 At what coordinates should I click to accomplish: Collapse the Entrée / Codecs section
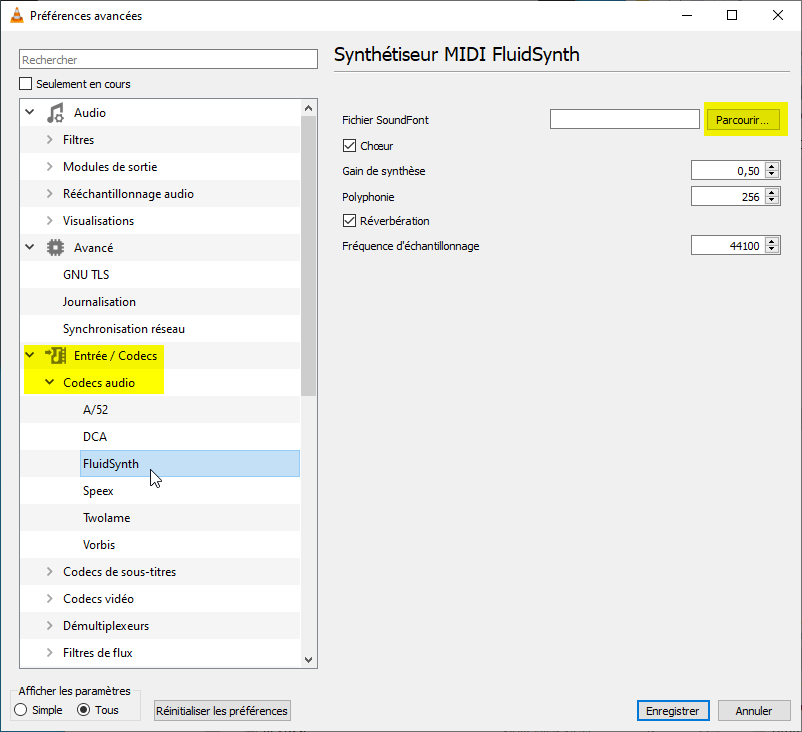point(30,355)
